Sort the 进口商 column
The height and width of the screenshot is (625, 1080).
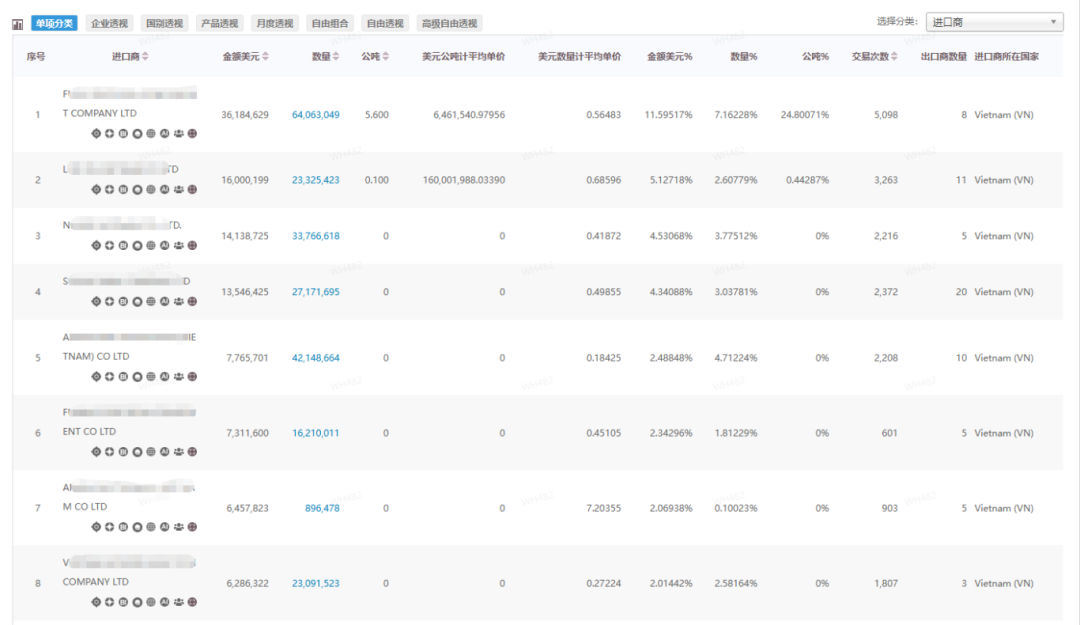click(146, 57)
